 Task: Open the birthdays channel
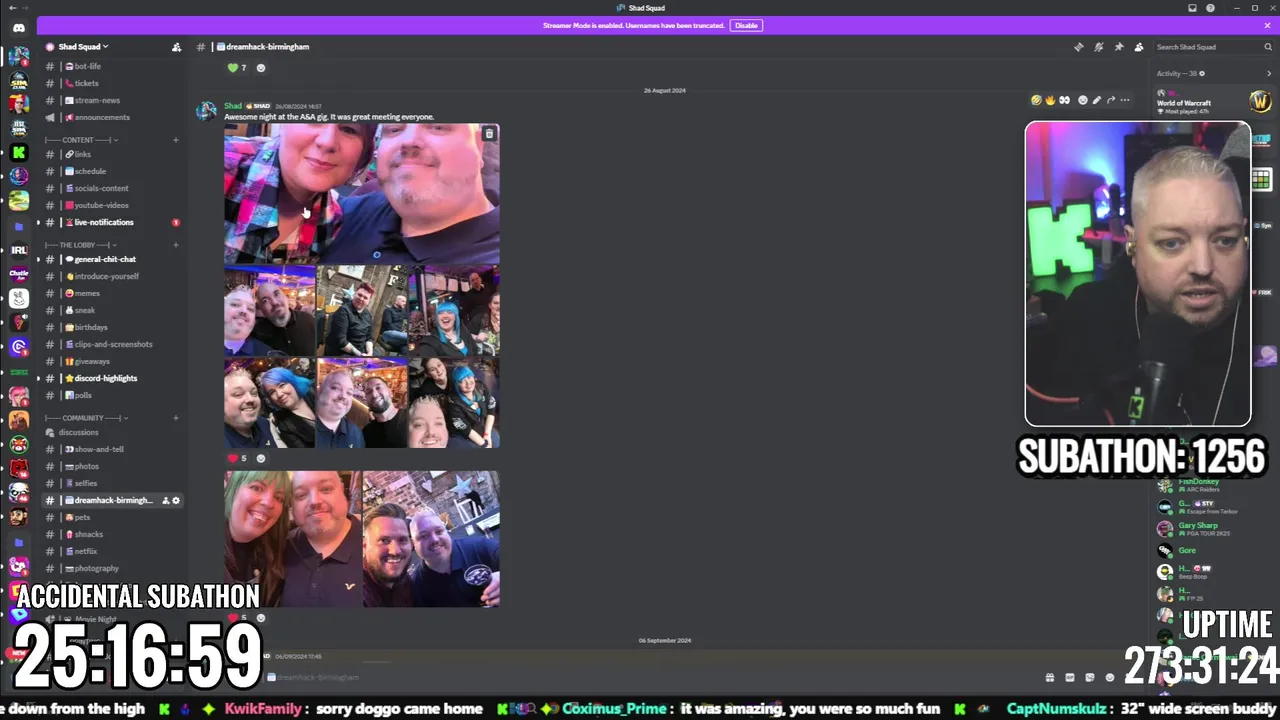point(112,327)
